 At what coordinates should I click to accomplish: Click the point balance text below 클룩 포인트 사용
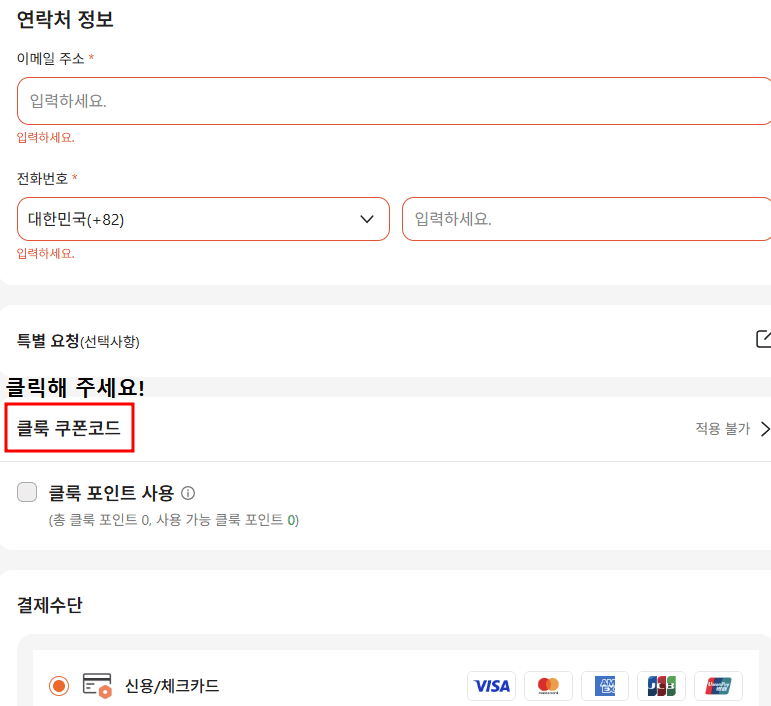(174, 520)
